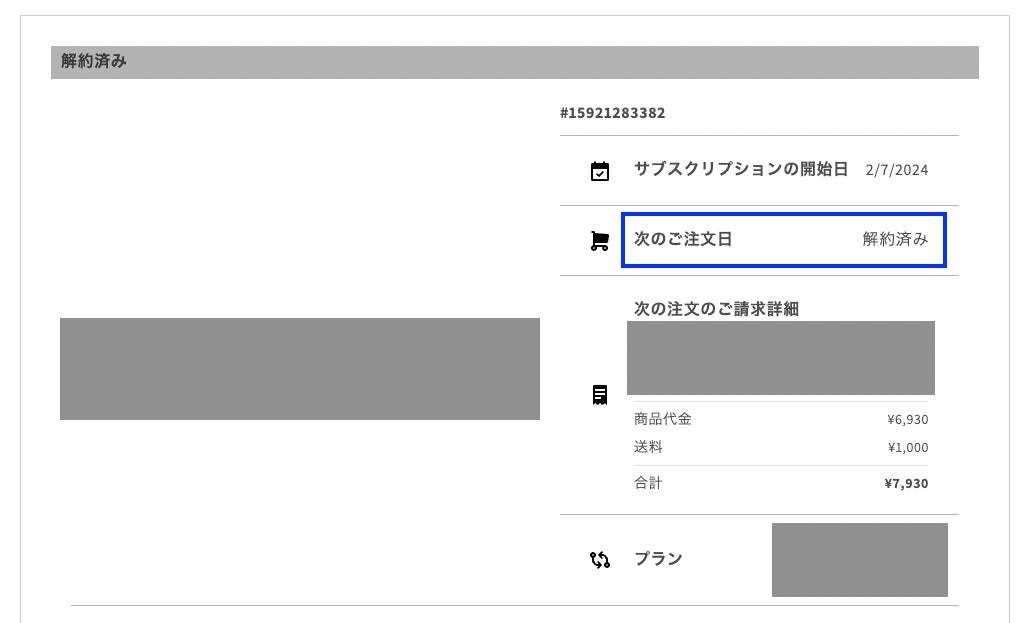1028x623 pixels.
Task: Click the 解約済み status next to next order date
Action: click(x=895, y=239)
